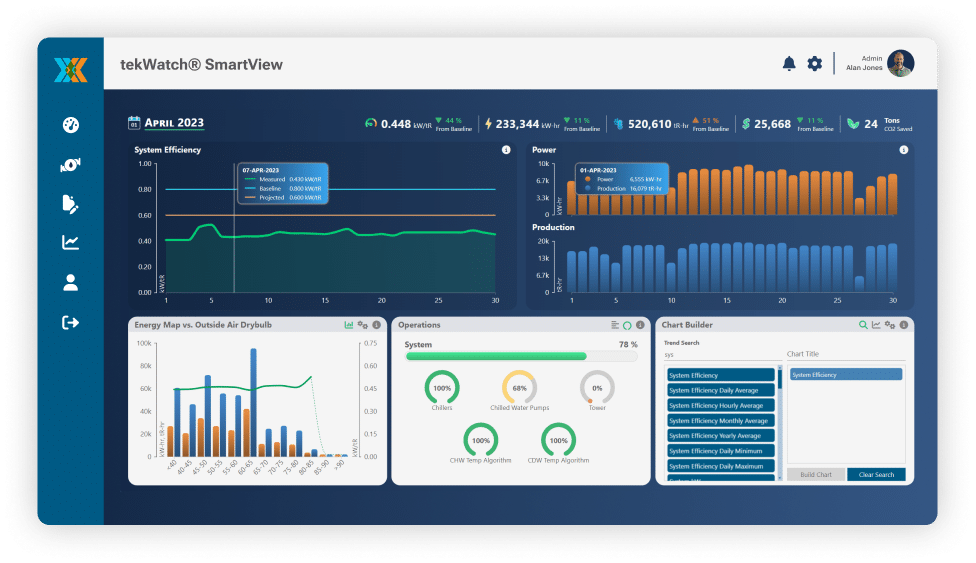Click the CDW Temp Algorithm gauge
Viewport: 976px width, 563px height.
click(x=558, y=440)
